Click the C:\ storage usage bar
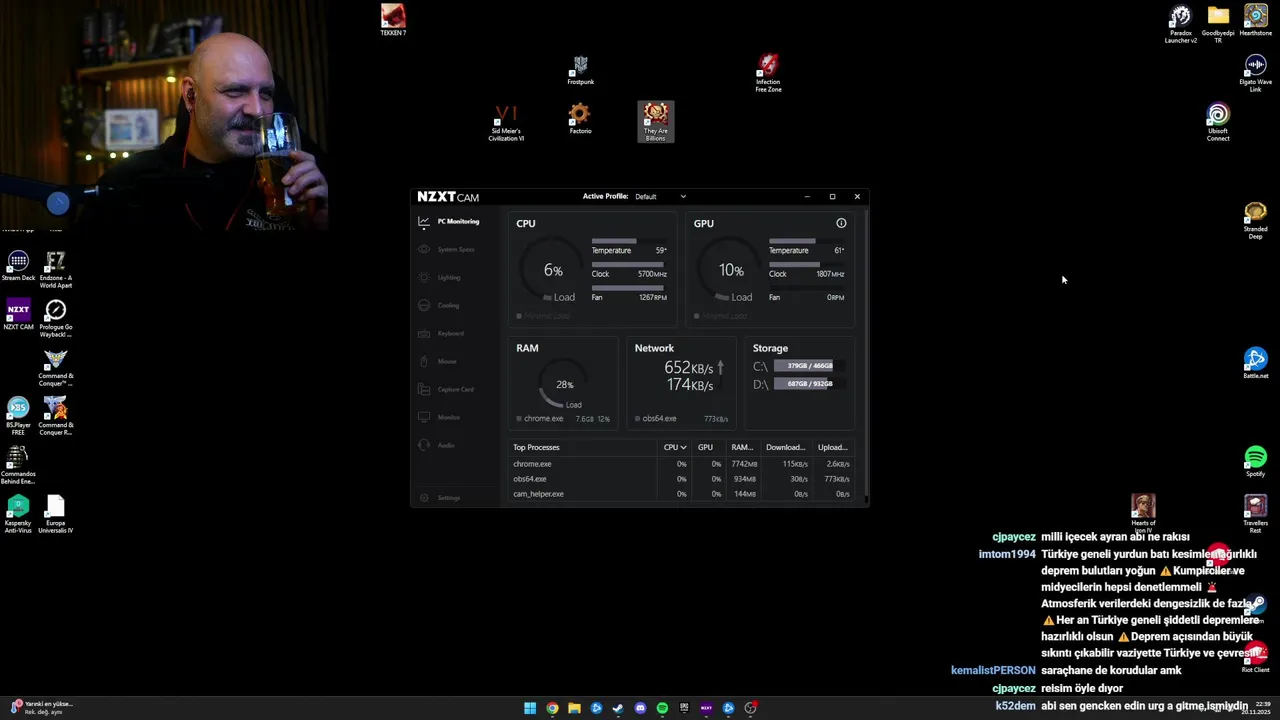Image resolution: width=1280 pixels, height=720 pixels. click(810, 366)
